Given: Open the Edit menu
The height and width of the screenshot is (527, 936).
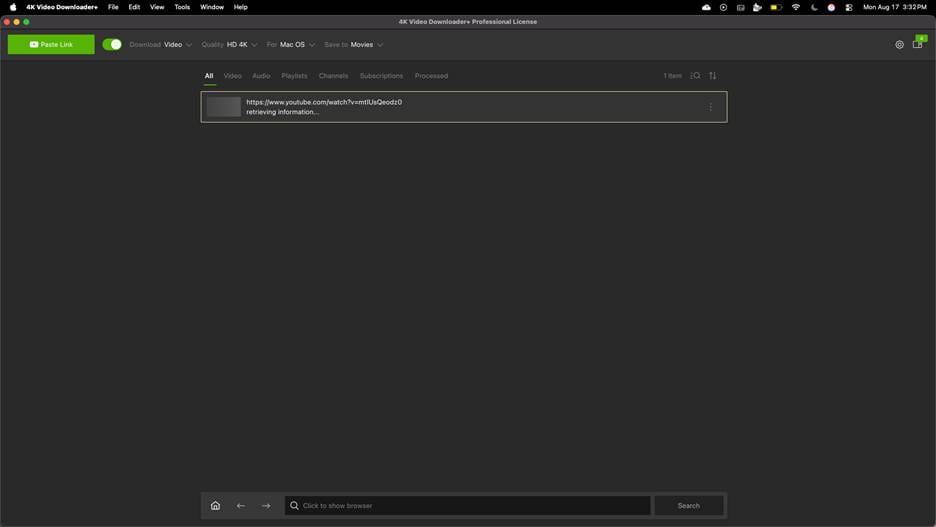Looking at the screenshot, I should 134,7.
